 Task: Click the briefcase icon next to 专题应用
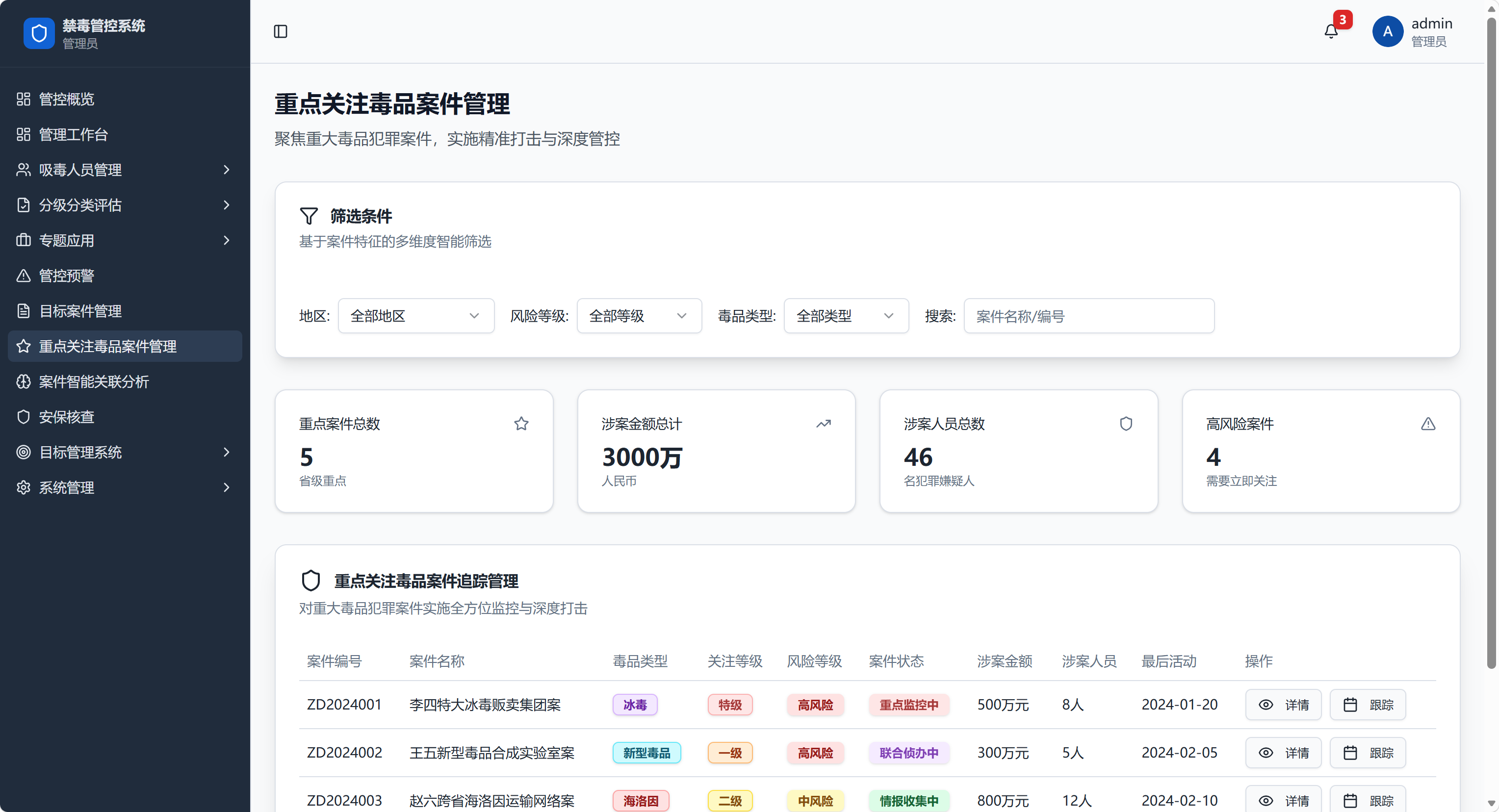(23, 240)
